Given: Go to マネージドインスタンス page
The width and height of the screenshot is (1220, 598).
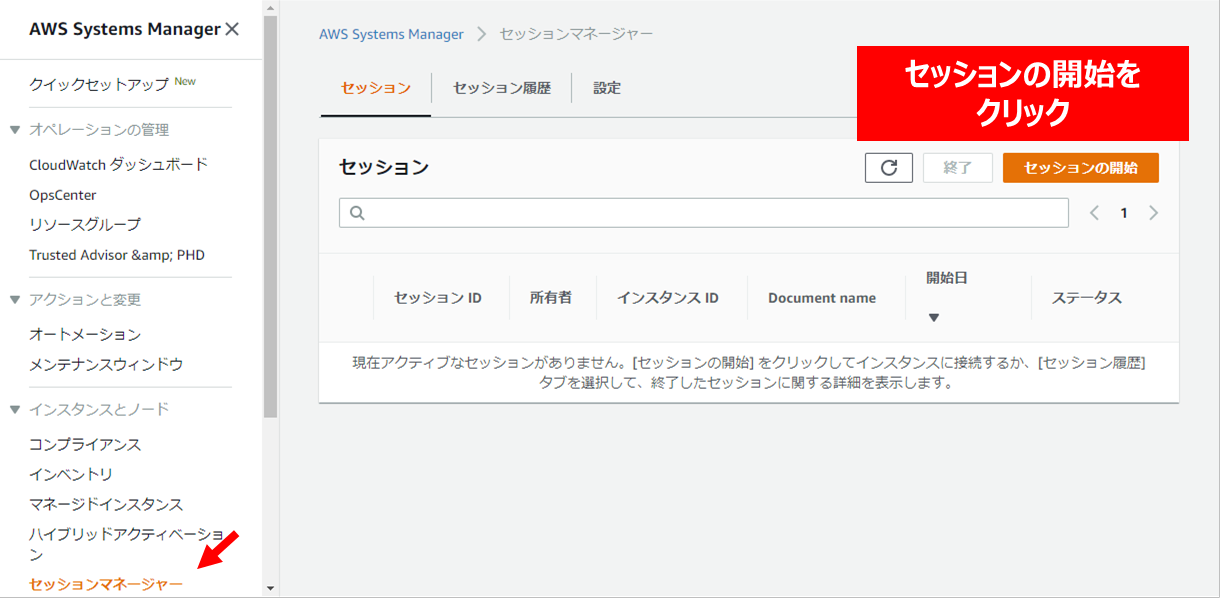Looking at the screenshot, I should click(x=106, y=505).
